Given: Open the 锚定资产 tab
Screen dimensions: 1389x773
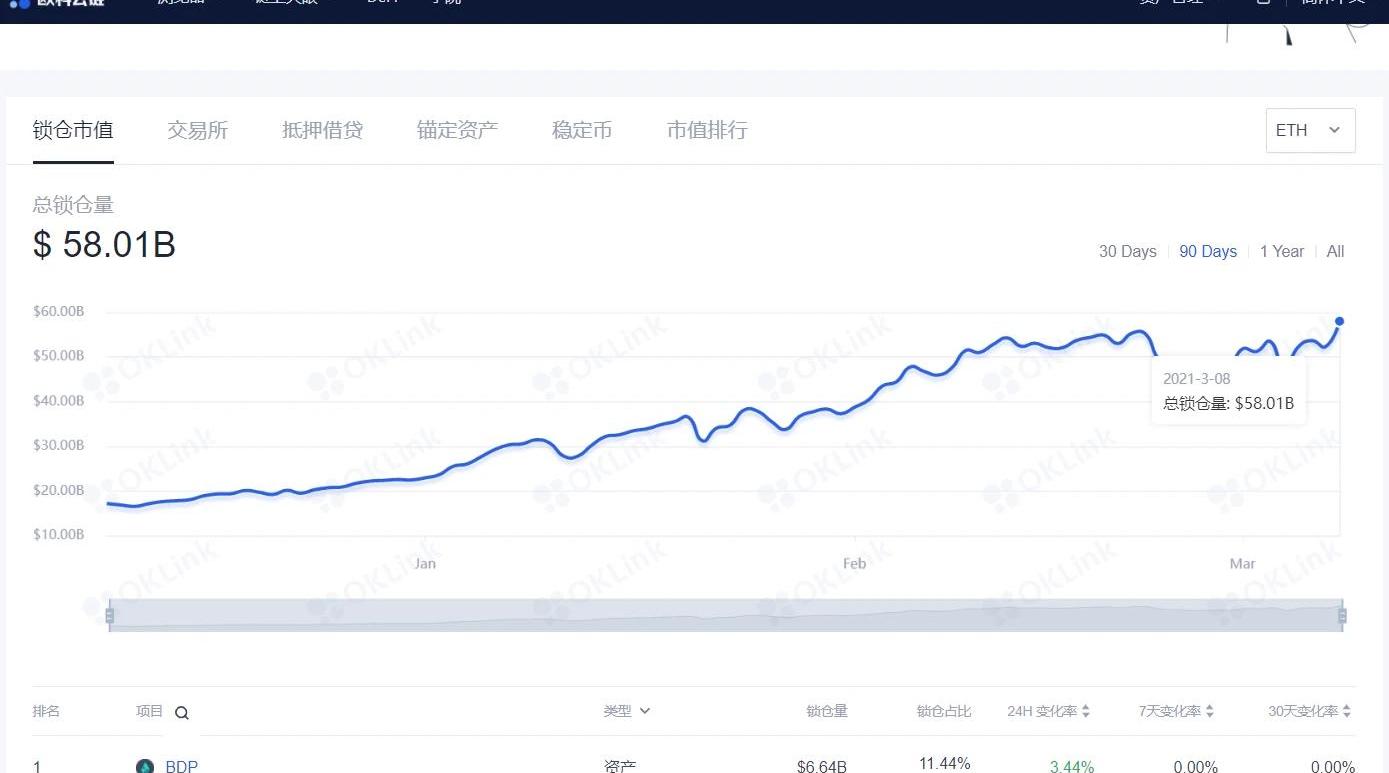Looking at the screenshot, I should pyautogui.click(x=457, y=130).
